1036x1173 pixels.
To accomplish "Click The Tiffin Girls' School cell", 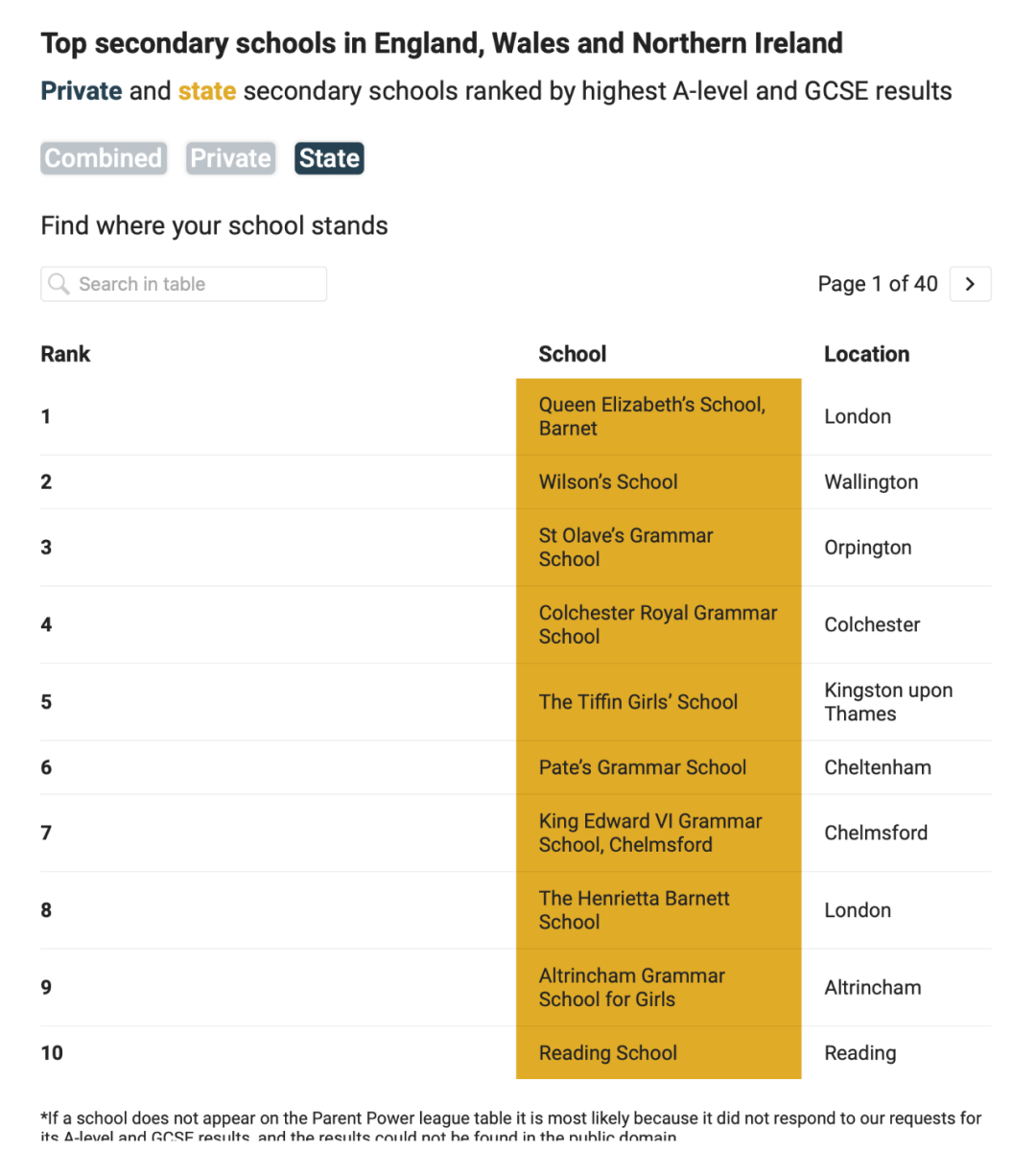I will [x=639, y=702].
